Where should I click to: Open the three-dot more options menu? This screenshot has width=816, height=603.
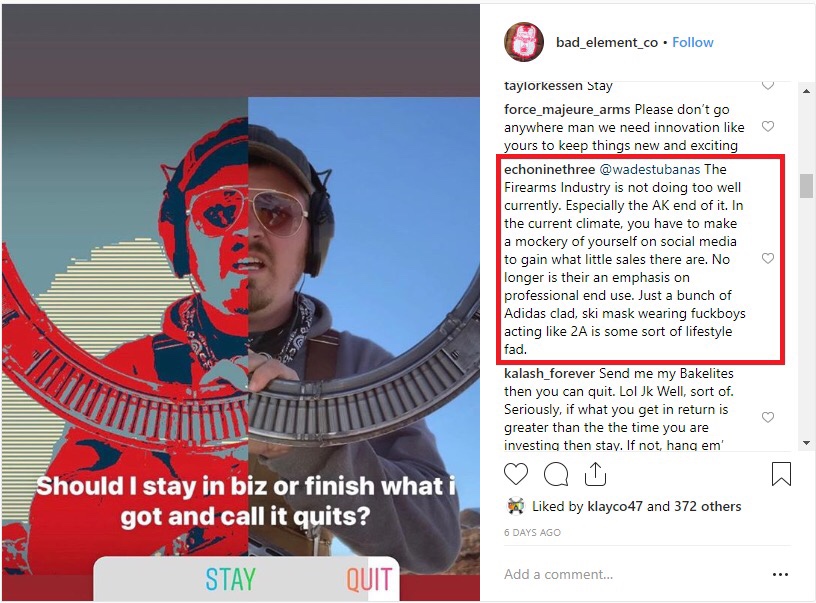[x=780, y=574]
